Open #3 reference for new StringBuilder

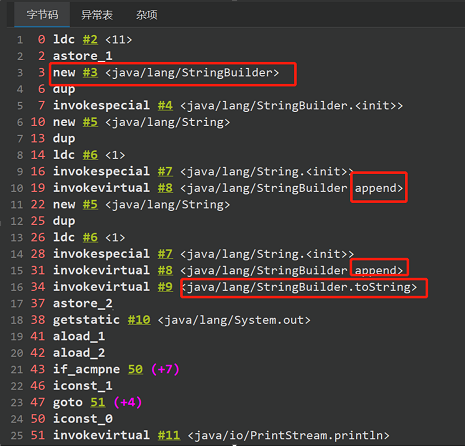tap(90, 73)
